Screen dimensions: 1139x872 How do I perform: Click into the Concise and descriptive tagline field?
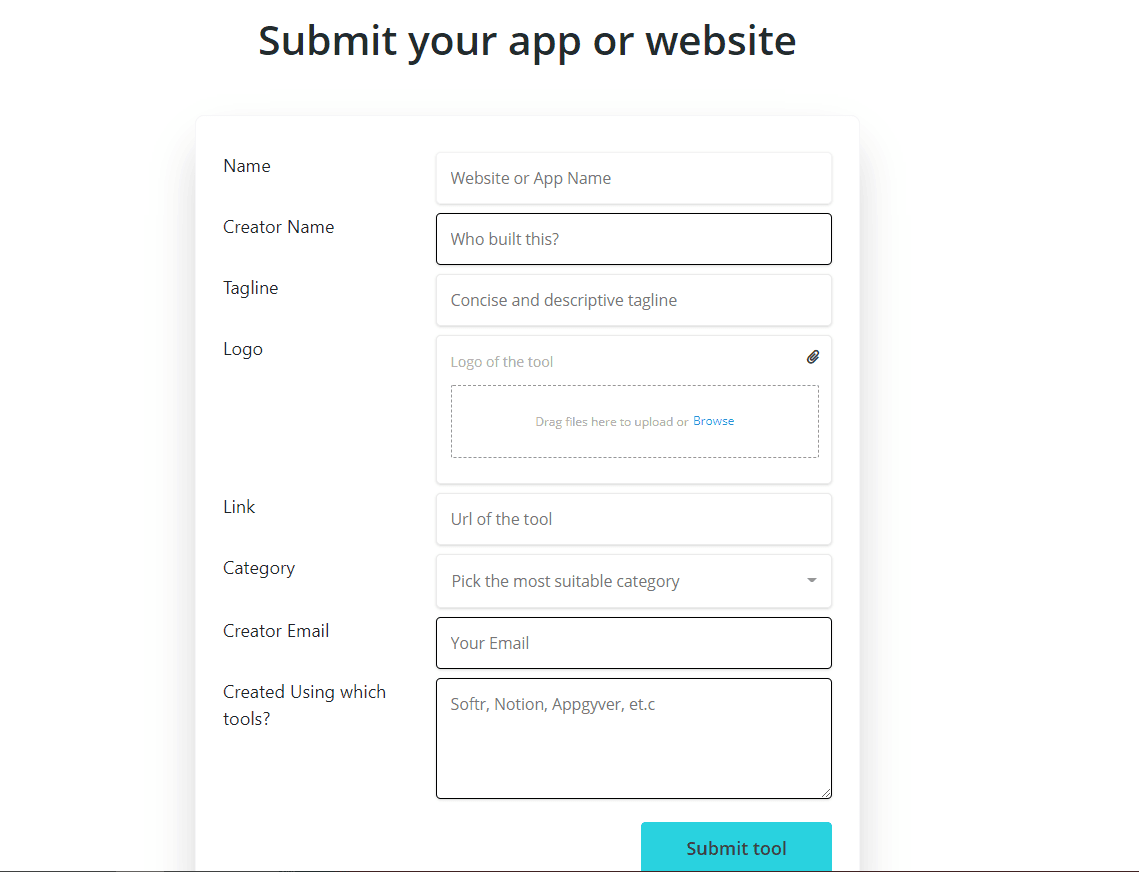pos(633,300)
